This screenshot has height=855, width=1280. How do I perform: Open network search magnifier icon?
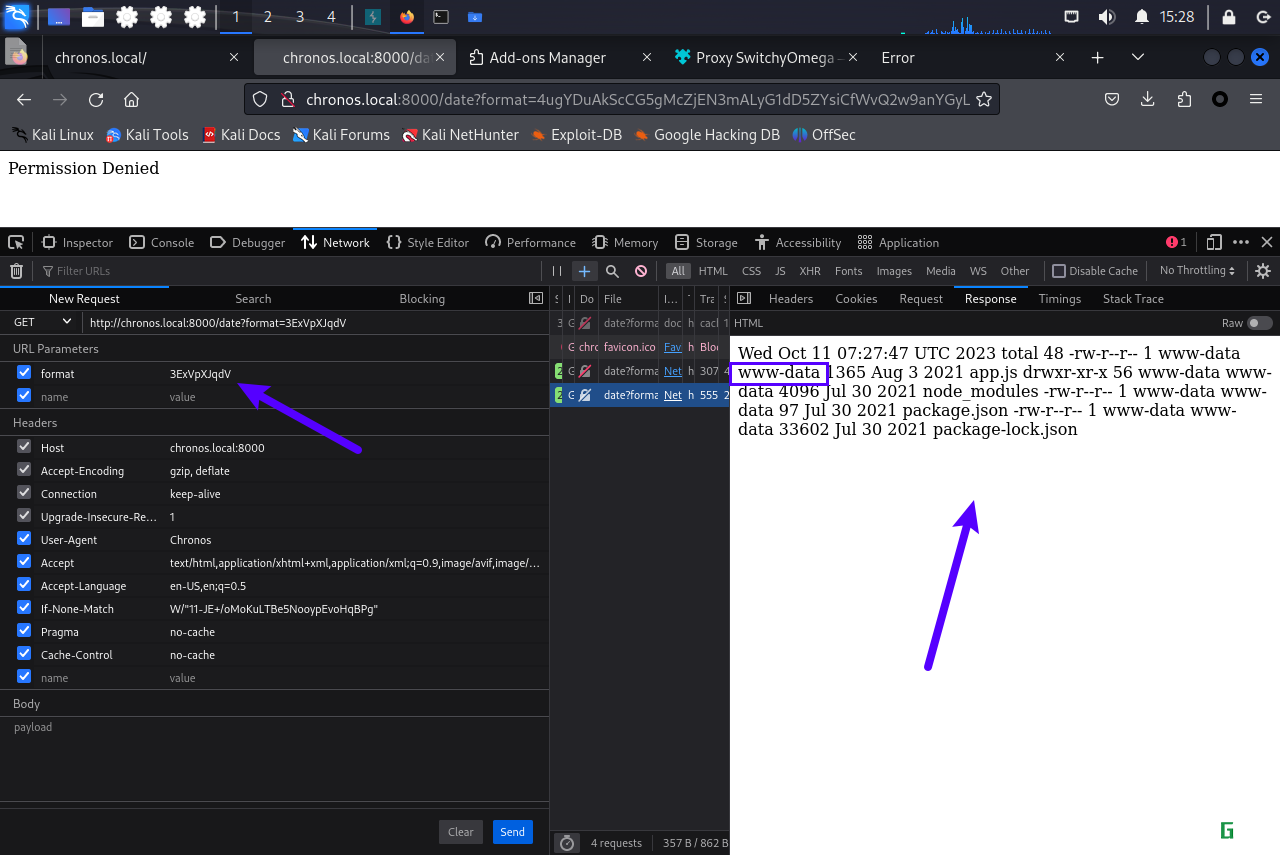(x=613, y=271)
